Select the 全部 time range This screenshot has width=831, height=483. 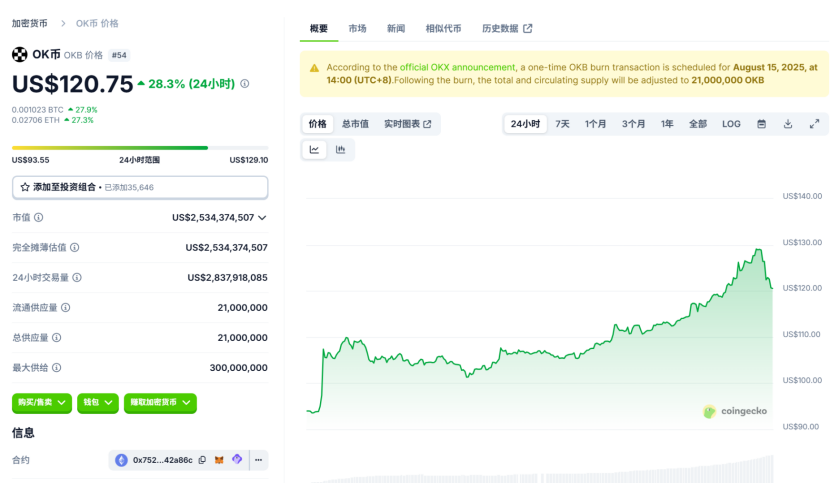(698, 124)
